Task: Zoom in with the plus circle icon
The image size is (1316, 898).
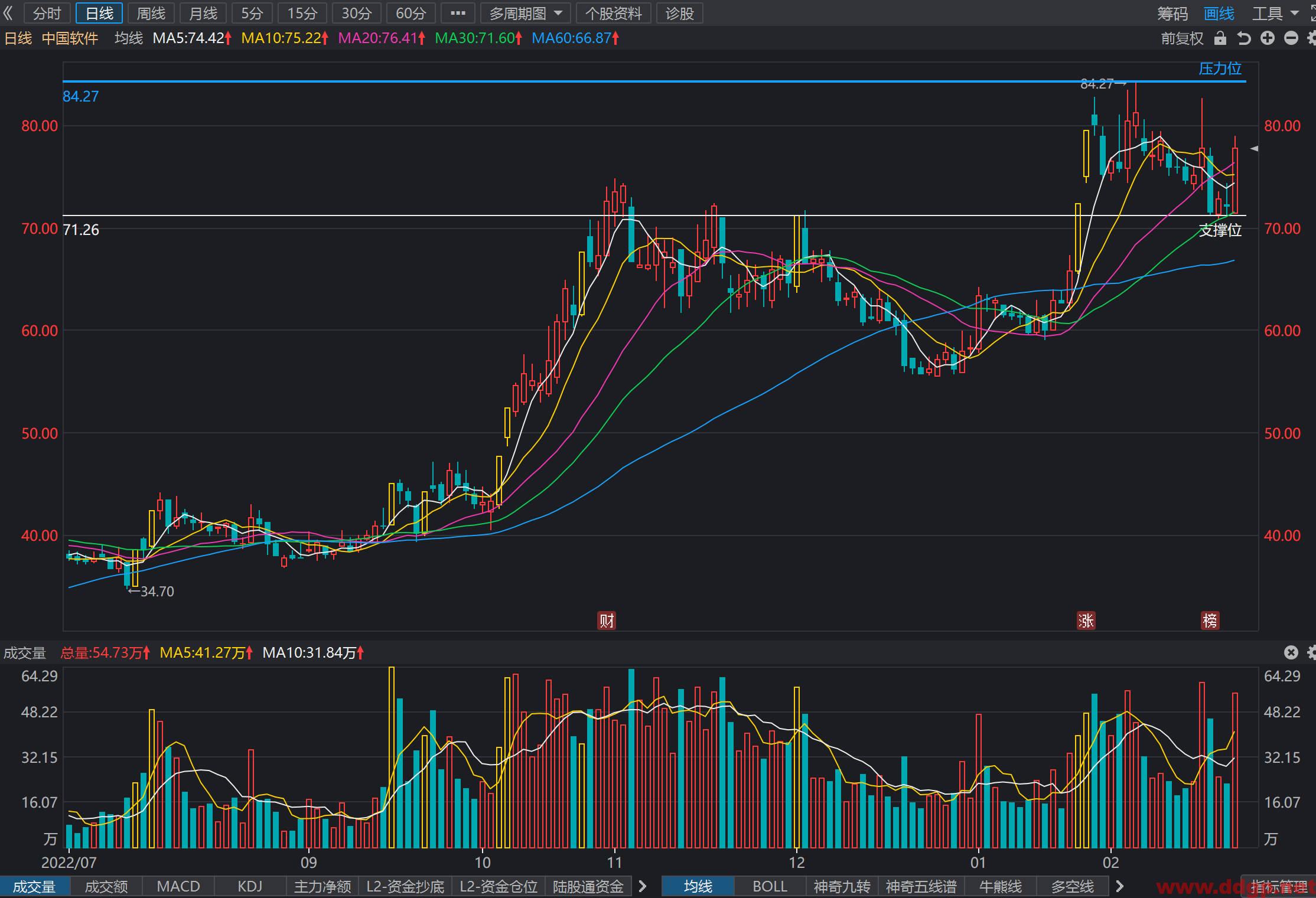Action: [1267, 38]
